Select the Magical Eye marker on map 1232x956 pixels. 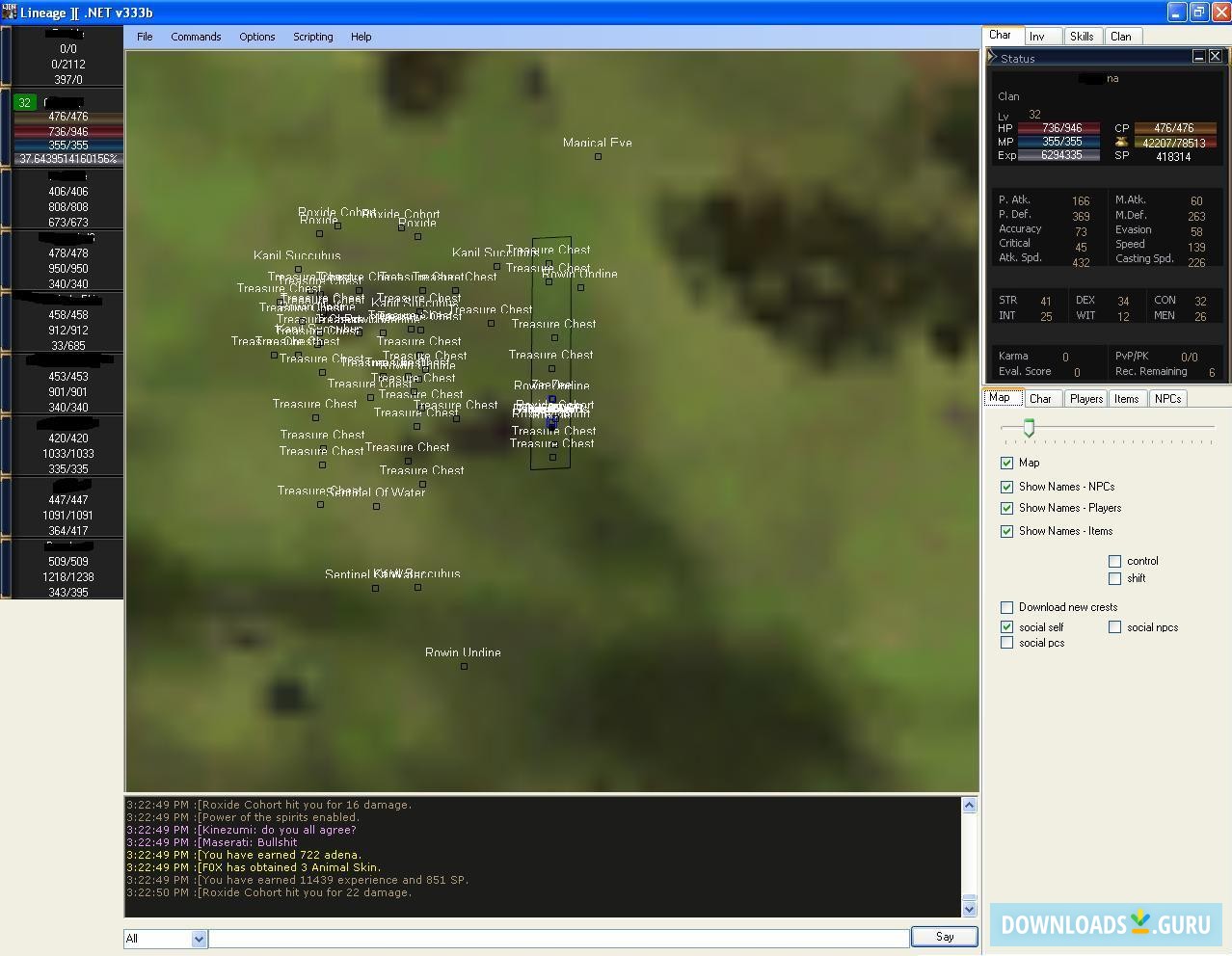click(598, 156)
